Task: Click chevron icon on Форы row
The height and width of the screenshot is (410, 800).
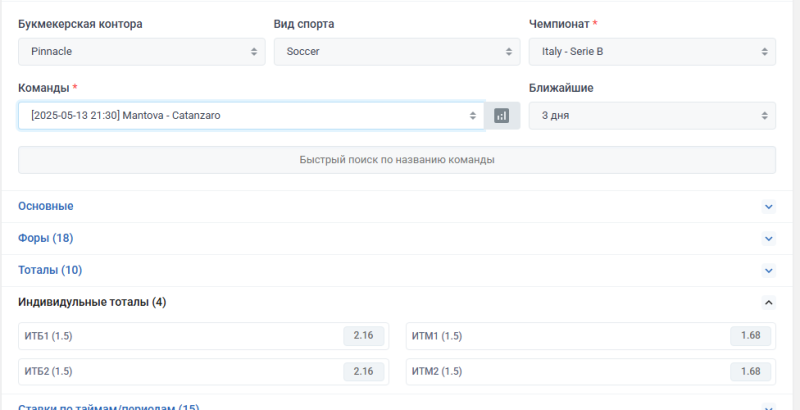Action: 768,239
